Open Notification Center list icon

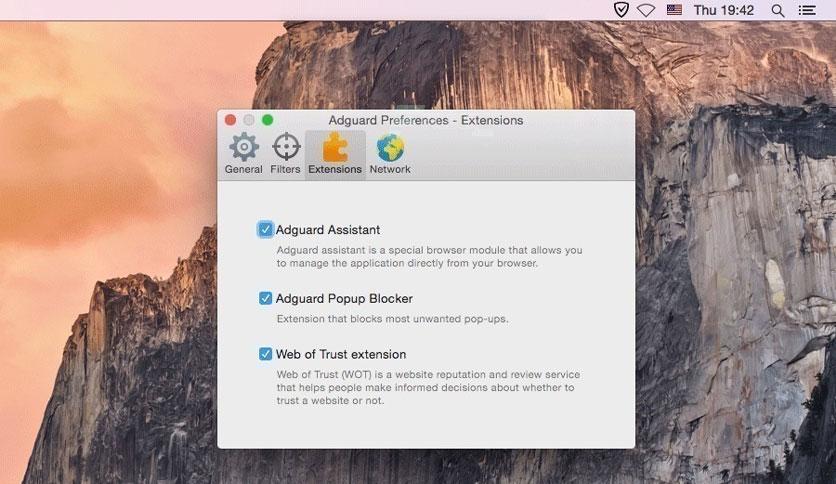click(x=807, y=10)
